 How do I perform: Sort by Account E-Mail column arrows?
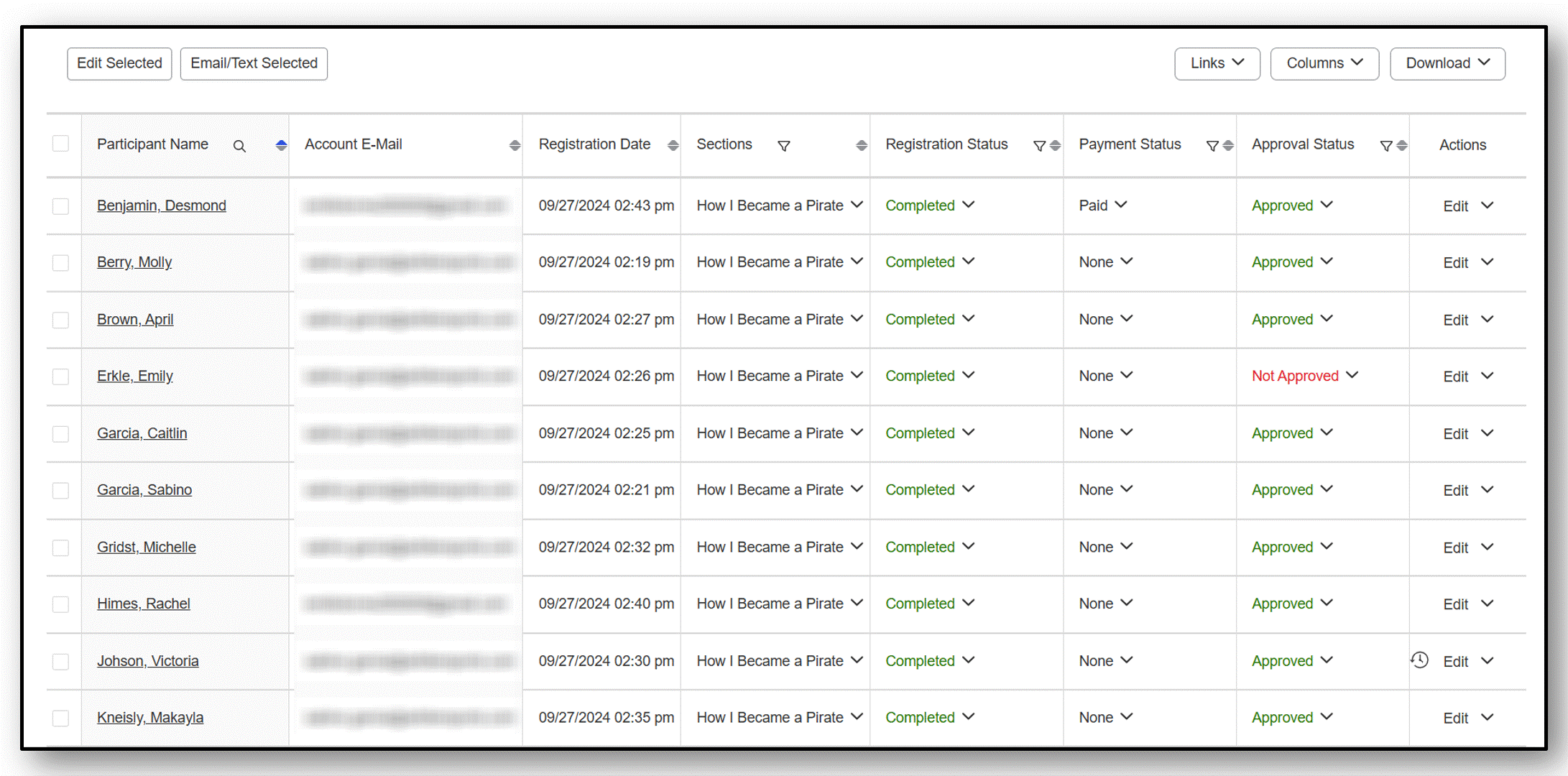[x=515, y=145]
